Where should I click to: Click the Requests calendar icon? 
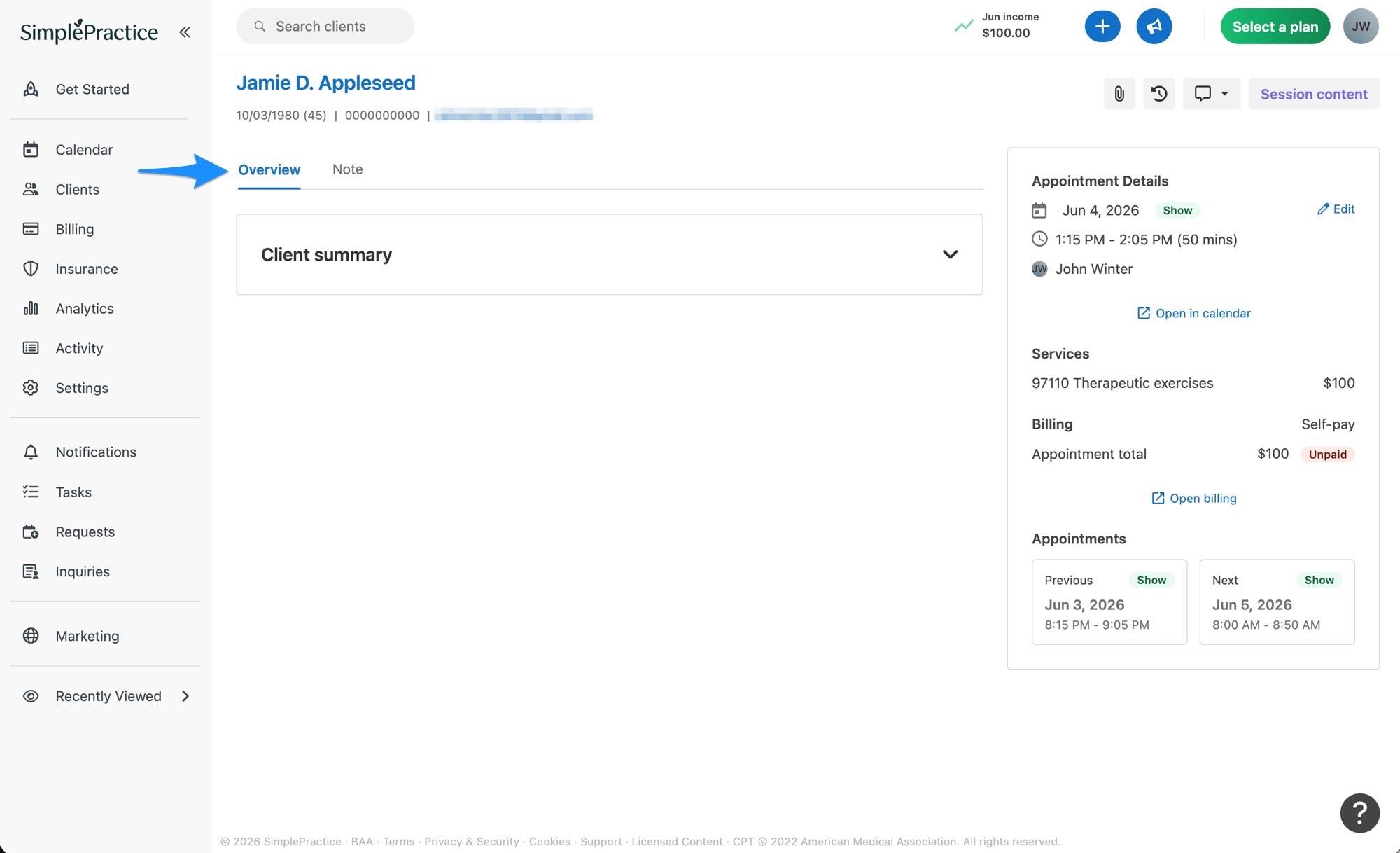click(31, 532)
